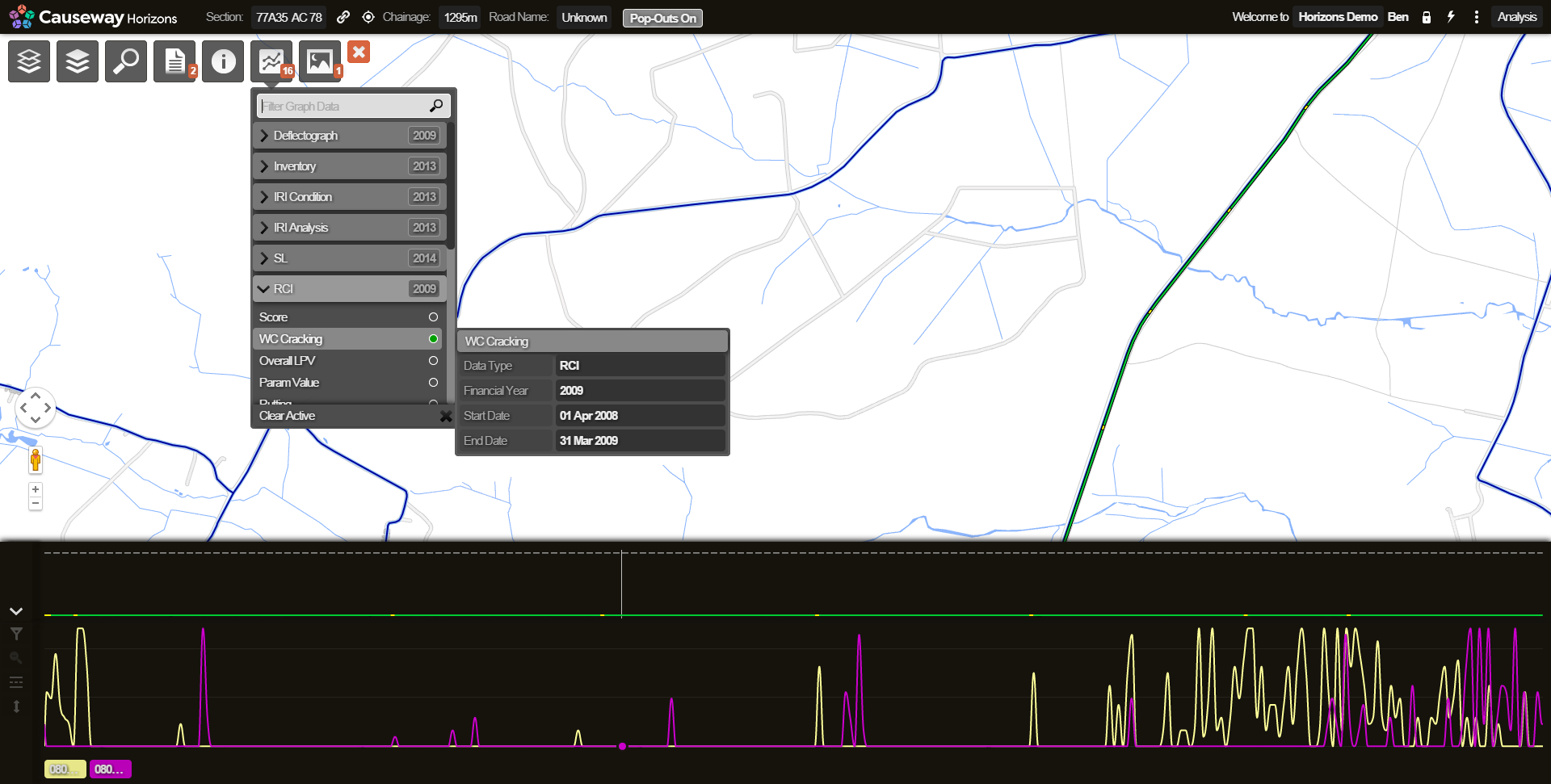Click the chainage value 1295m
Image resolution: width=1551 pixels, height=784 pixels.
(460, 18)
